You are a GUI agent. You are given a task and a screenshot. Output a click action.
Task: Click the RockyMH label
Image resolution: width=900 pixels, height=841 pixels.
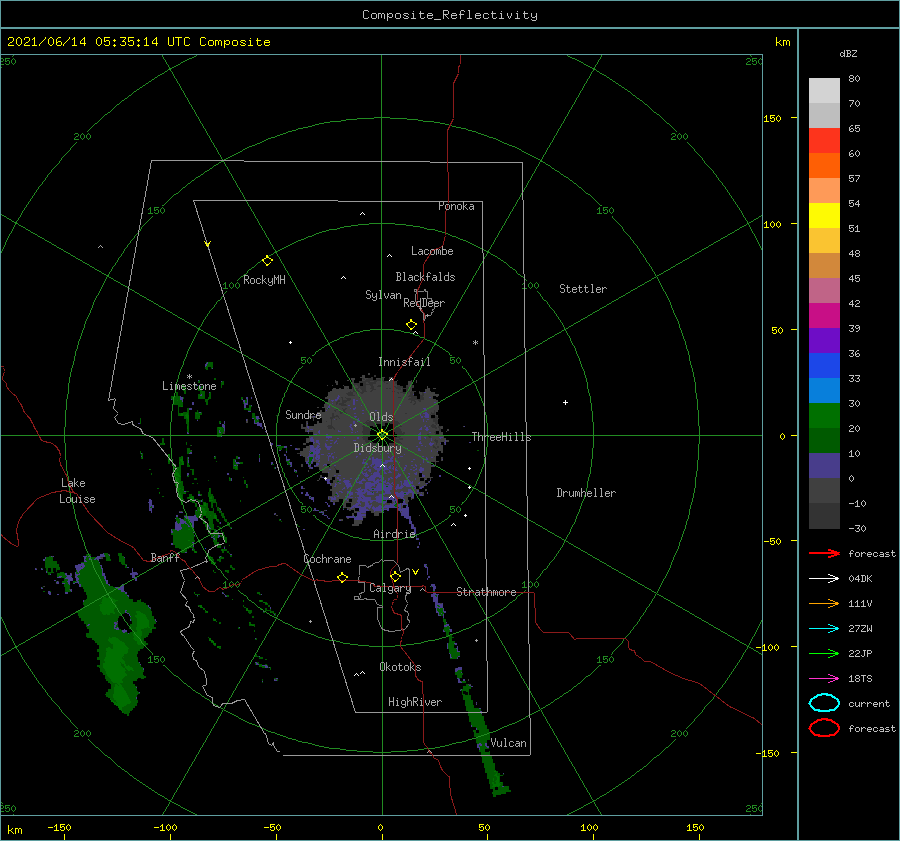264,280
